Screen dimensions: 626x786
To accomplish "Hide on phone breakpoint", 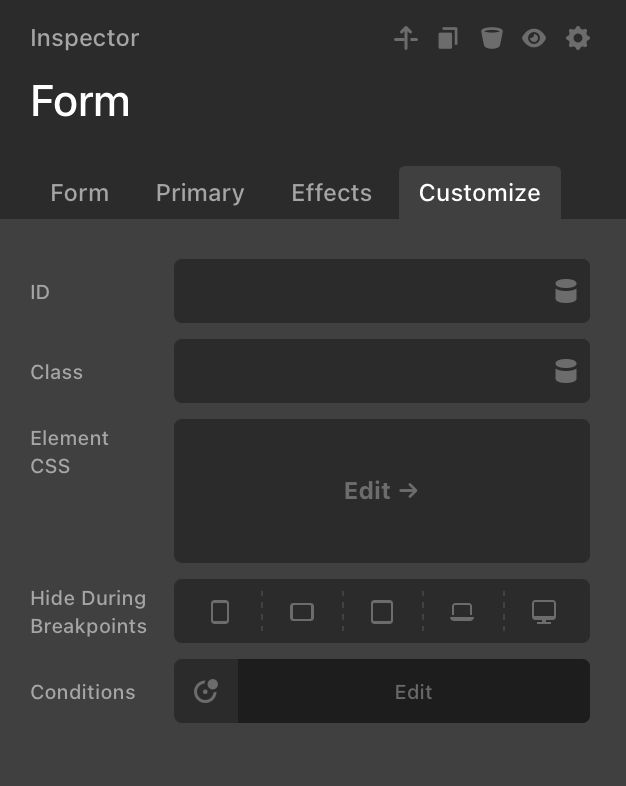I will [x=220, y=611].
